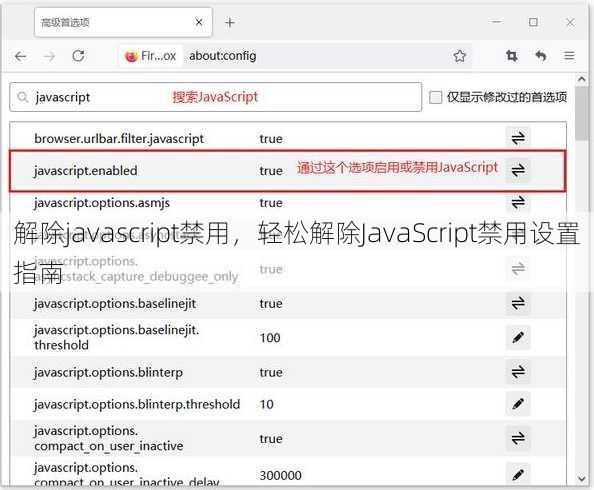The image size is (594, 490).
Task: Click the scrollbar up arrow
Action: point(582,80)
